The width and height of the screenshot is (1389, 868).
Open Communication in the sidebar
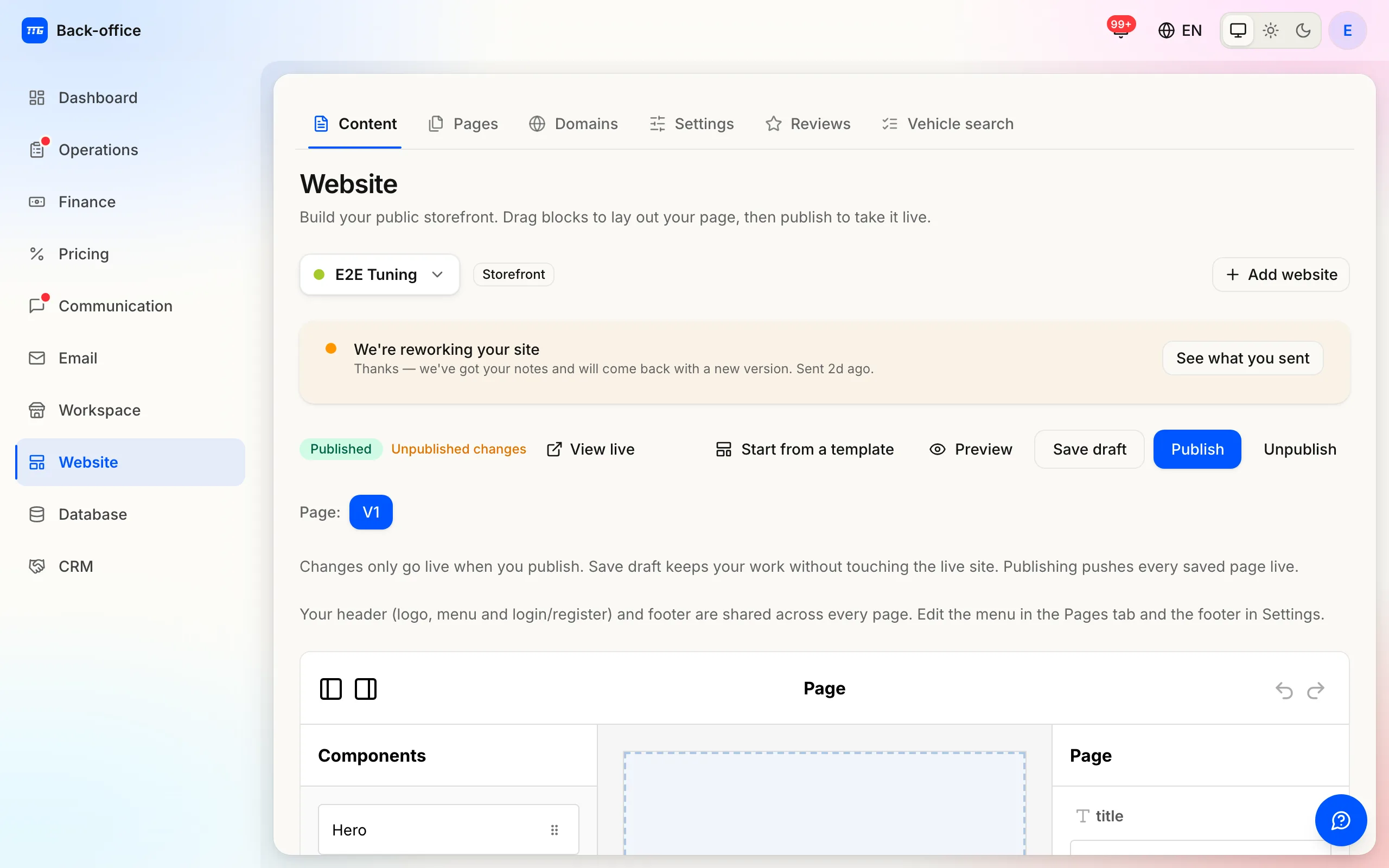[130, 306]
